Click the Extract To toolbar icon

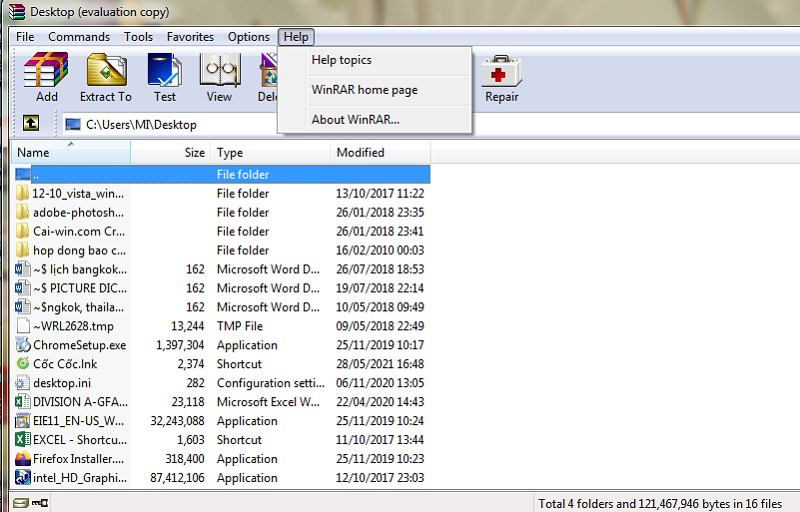coord(106,70)
